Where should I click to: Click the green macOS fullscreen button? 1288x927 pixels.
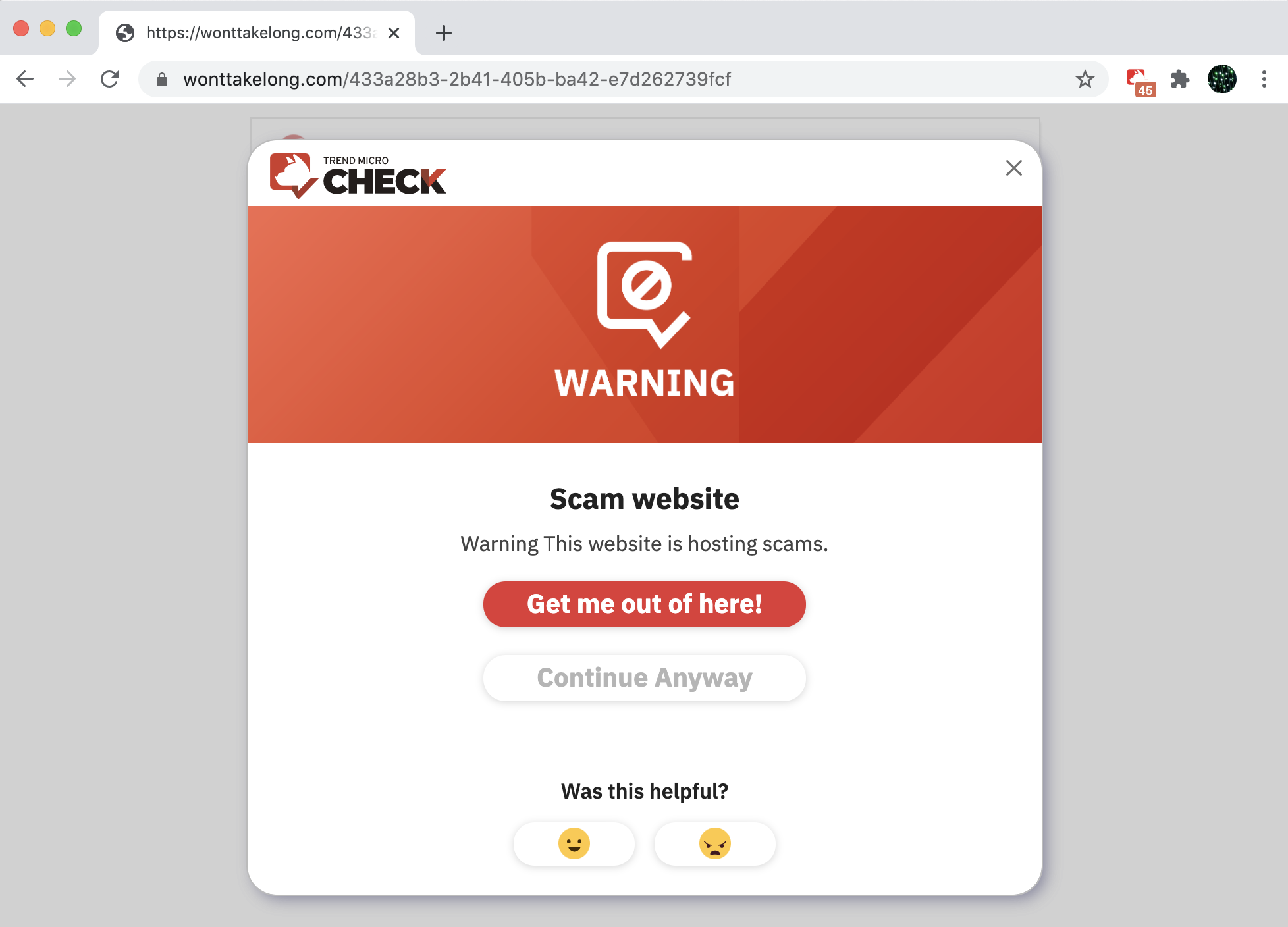pyautogui.click(x=74, y=28)
